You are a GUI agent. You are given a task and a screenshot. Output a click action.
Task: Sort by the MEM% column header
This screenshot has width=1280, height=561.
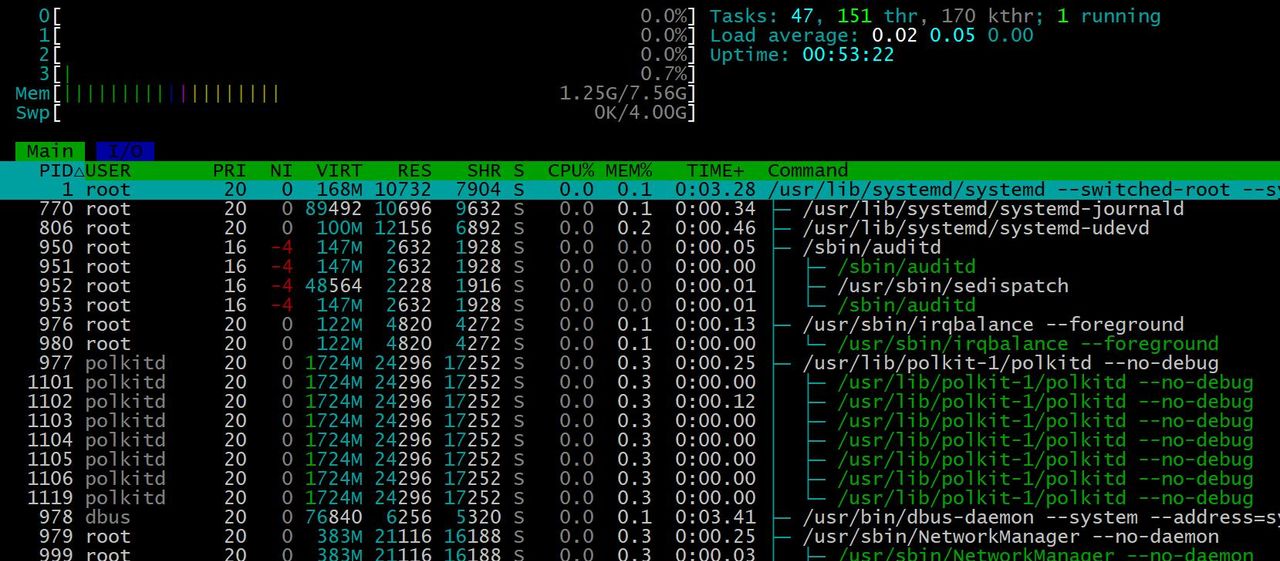point(628,170)
